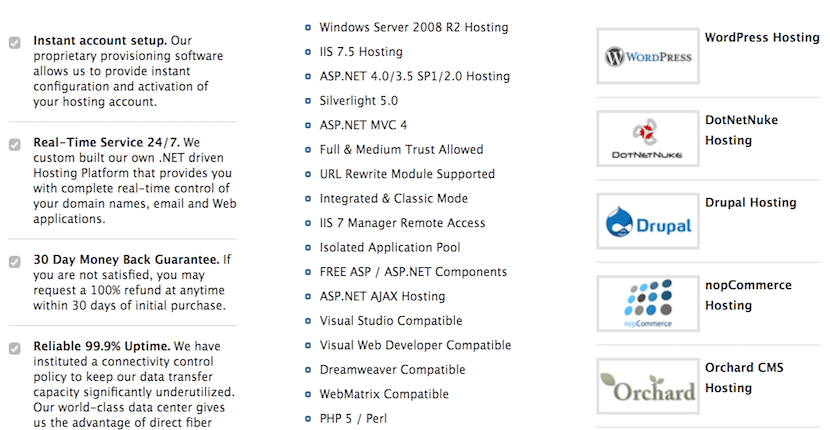Select the nopCommerce logo image

pyautogui.click(x=648, y=304)
